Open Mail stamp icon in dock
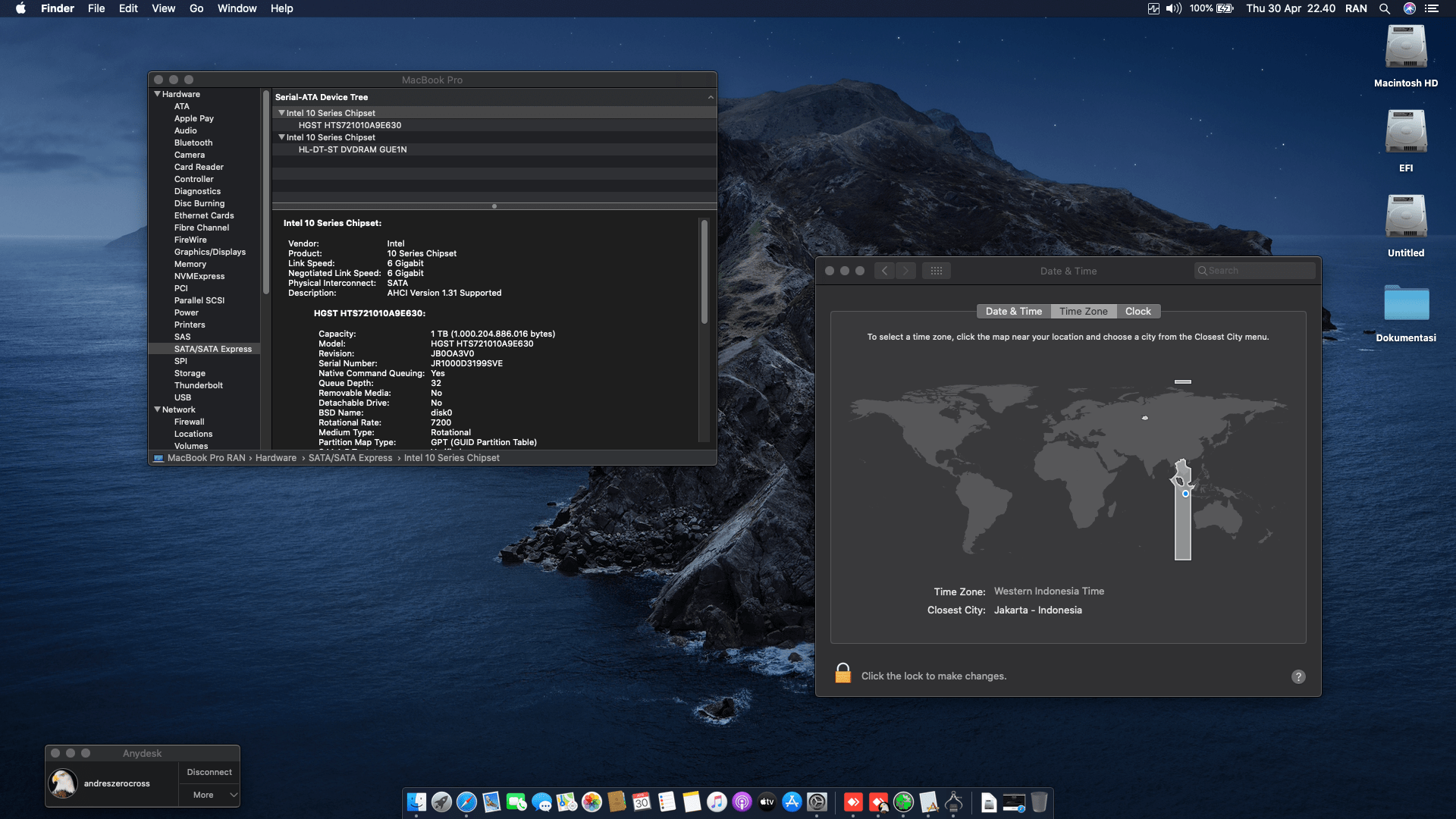 [x=491, y=802]
